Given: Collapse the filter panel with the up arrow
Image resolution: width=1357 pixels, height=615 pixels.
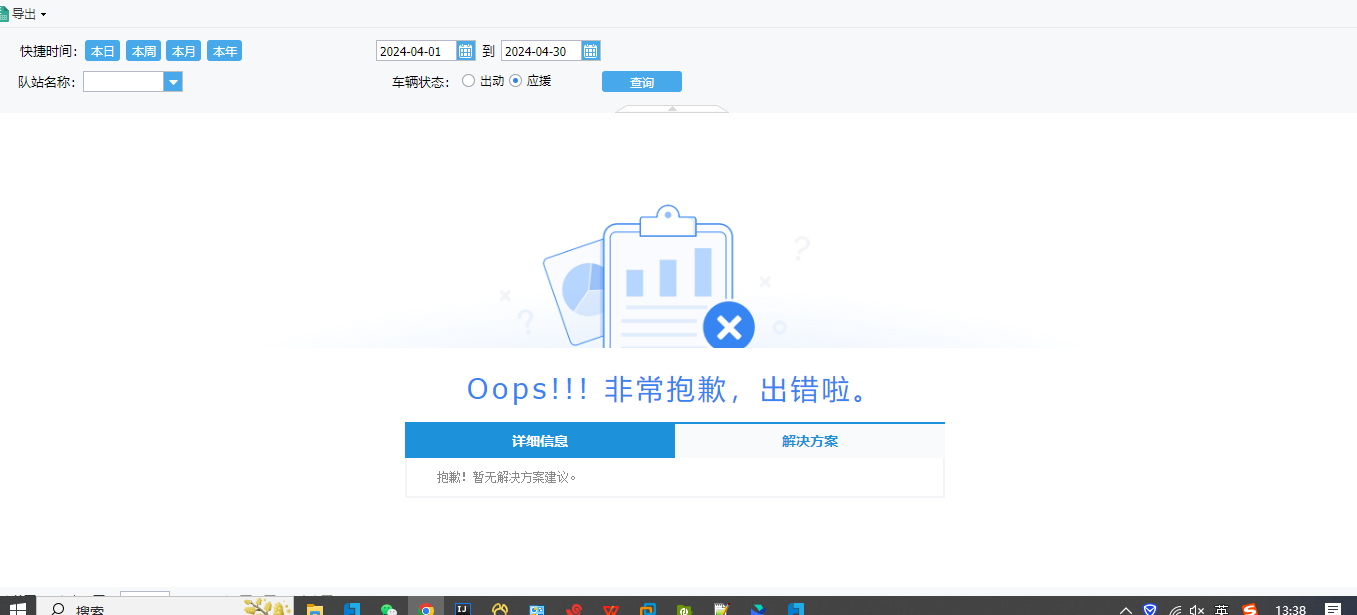Looking at the screenshot, I should (672, 108).
